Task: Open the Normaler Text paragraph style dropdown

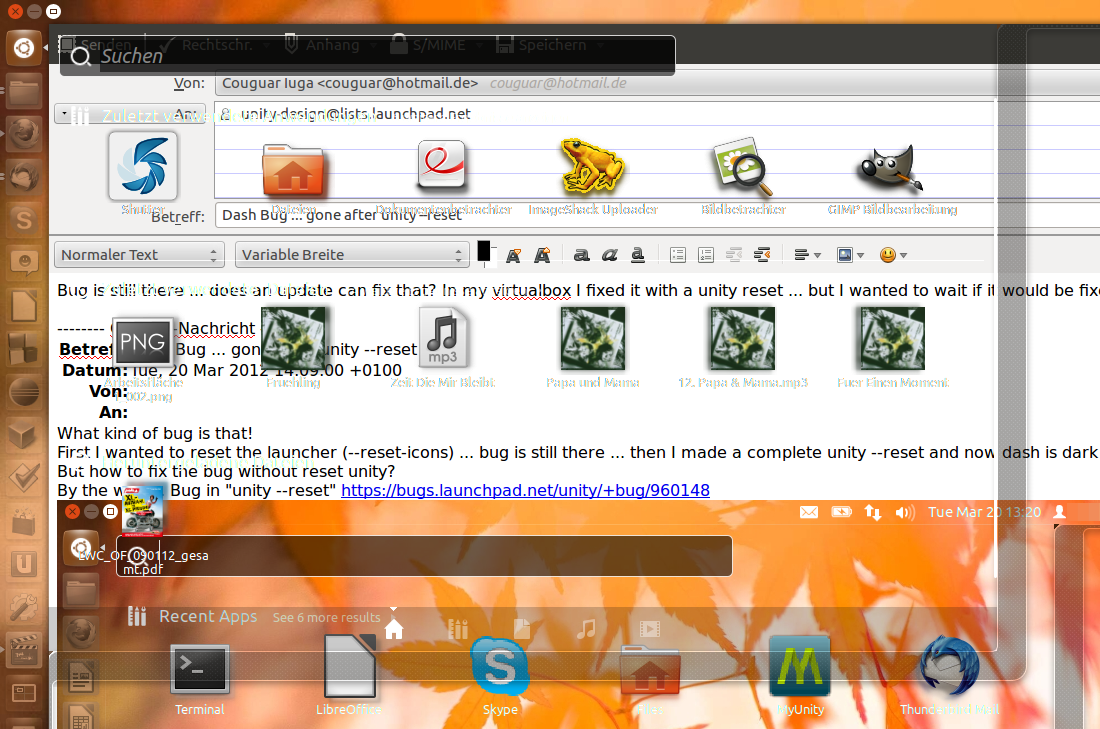Action: (x=139, y=255)
